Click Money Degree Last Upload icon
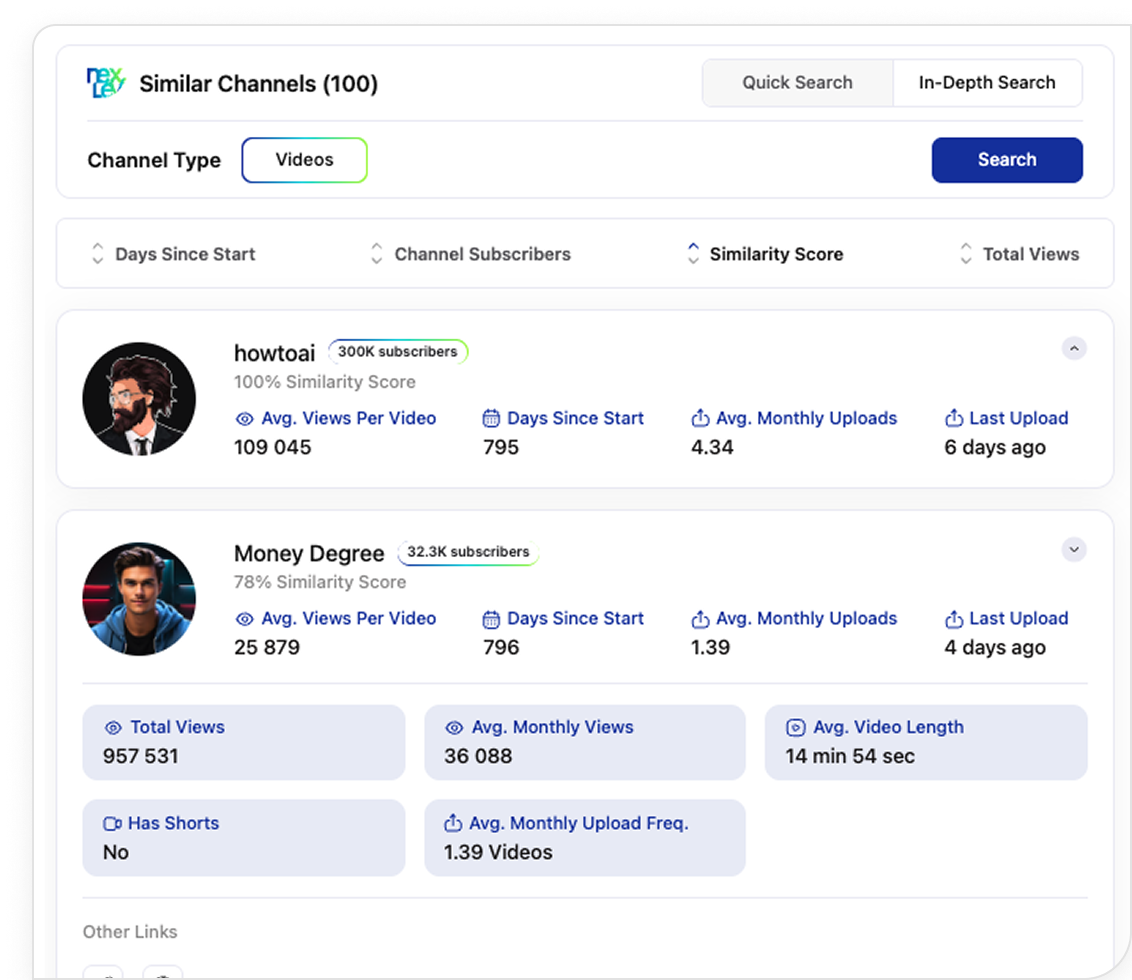The width and height of the screenshot is (1132, 980). (954, 618)
